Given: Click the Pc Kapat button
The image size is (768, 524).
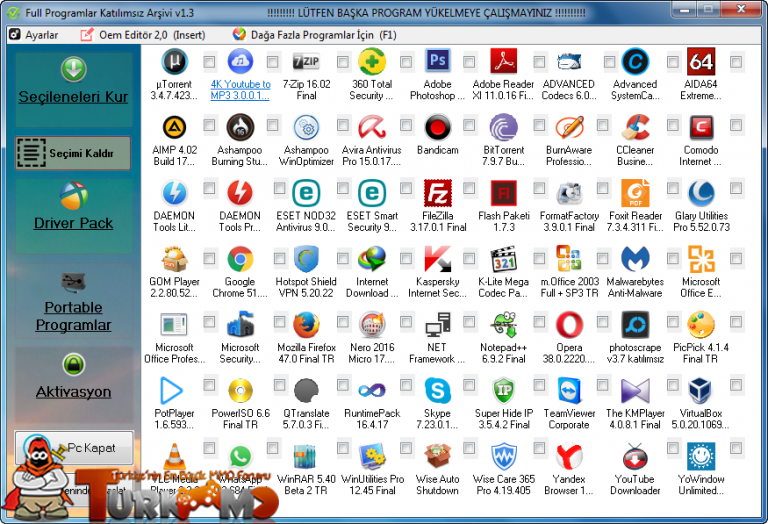Looking at the screenshot, I should pos(74,448).
